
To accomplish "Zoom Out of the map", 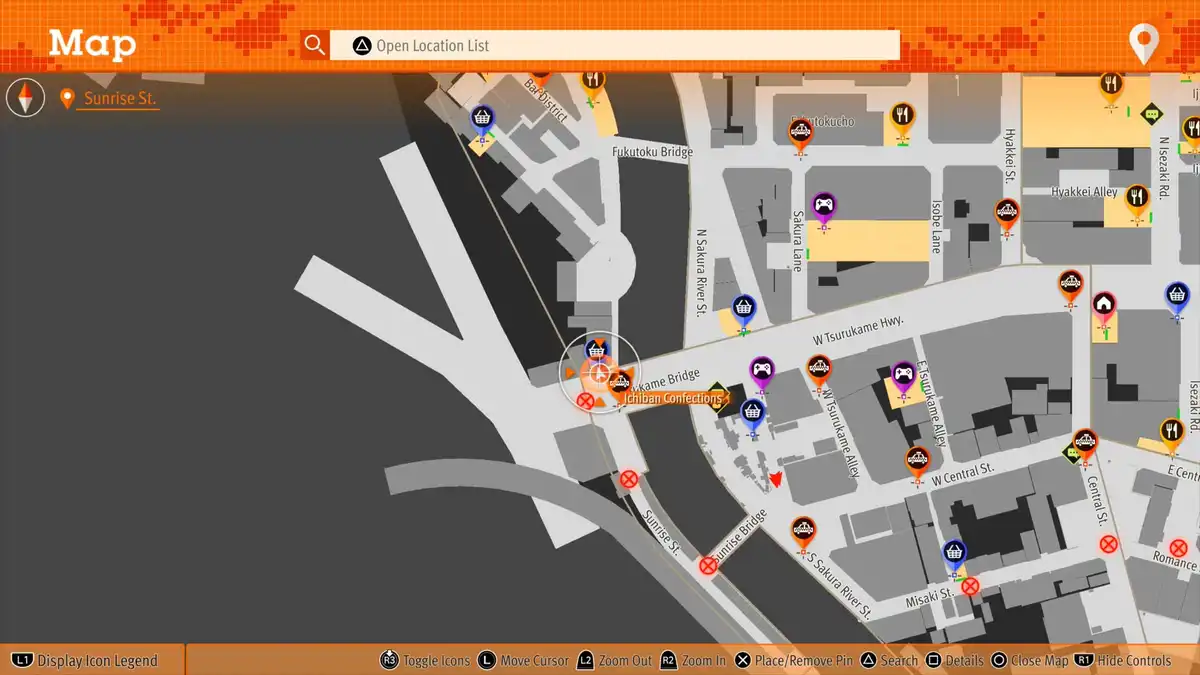I will 615,660.
